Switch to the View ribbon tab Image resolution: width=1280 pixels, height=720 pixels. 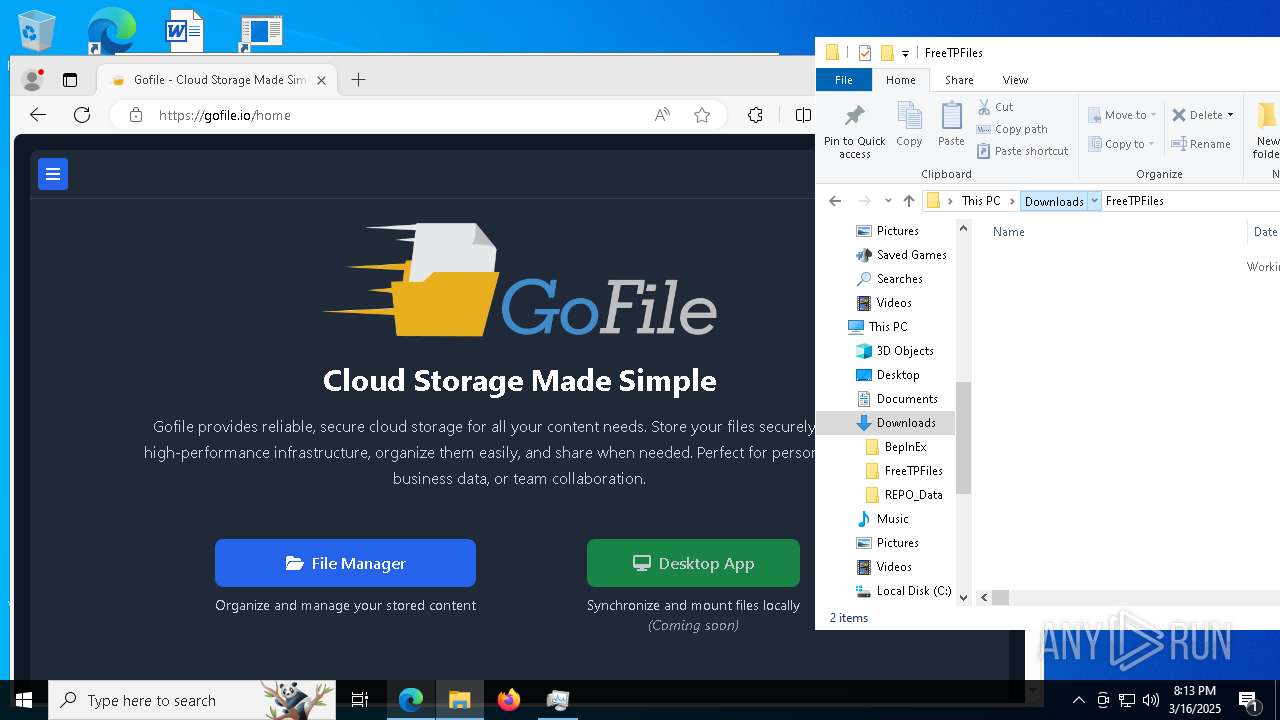pos(1015,80)
